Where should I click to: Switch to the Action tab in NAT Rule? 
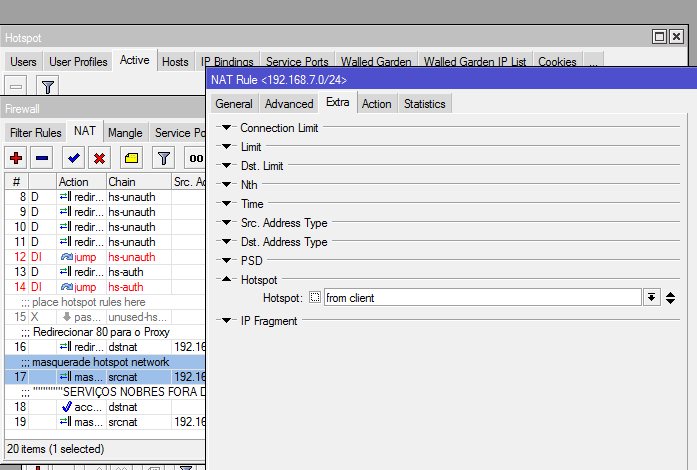point(377,104)
